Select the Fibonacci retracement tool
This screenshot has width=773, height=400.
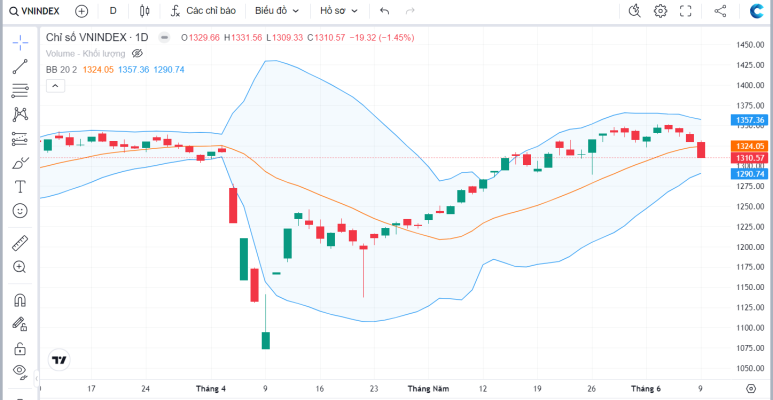(20, 90)
